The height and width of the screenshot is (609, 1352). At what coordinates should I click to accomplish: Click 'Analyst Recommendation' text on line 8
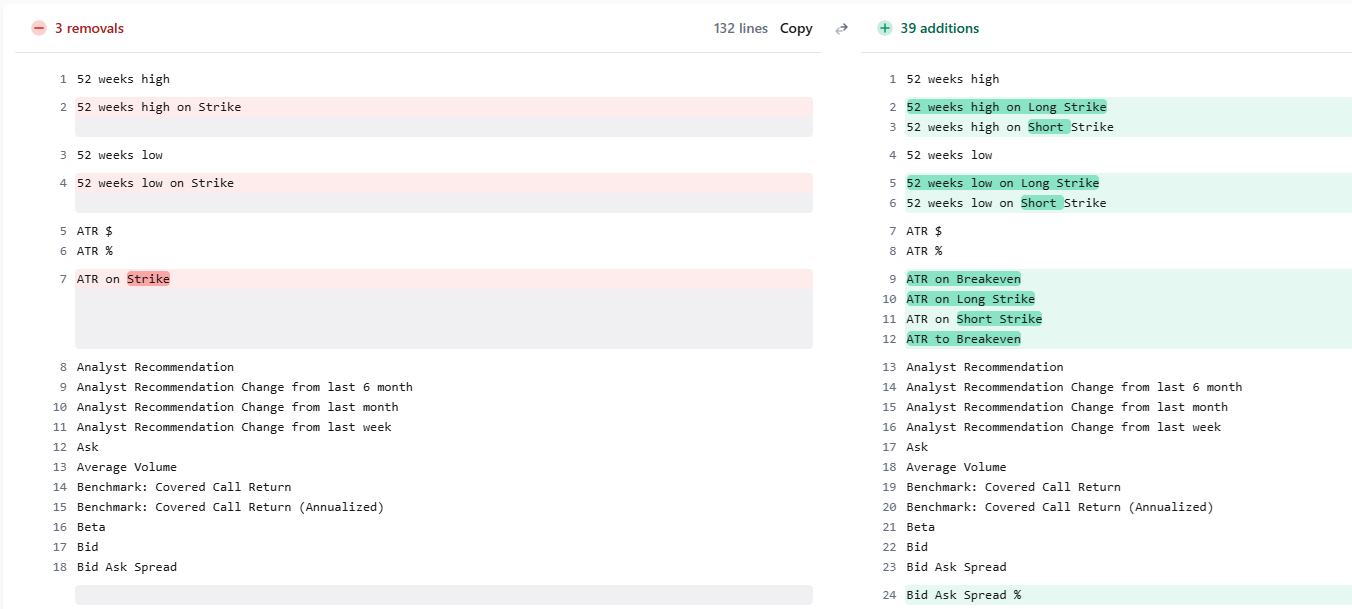pyautogui.click(x=155, y=367)
